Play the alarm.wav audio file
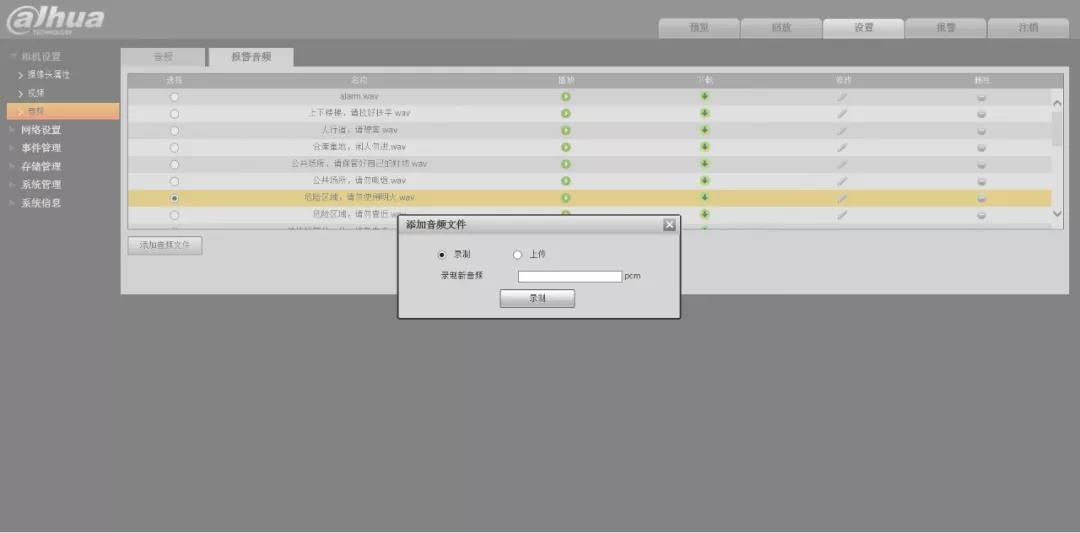 tap(565, 96)
